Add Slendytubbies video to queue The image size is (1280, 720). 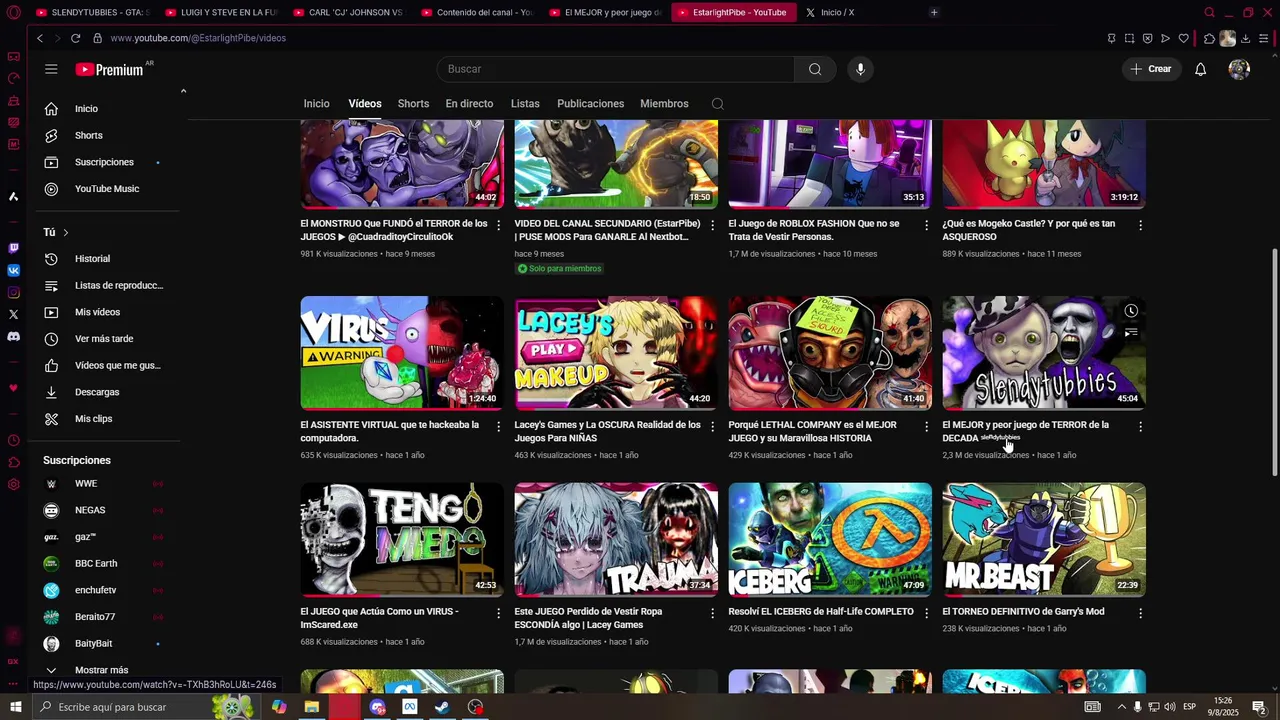[1131, 333]
